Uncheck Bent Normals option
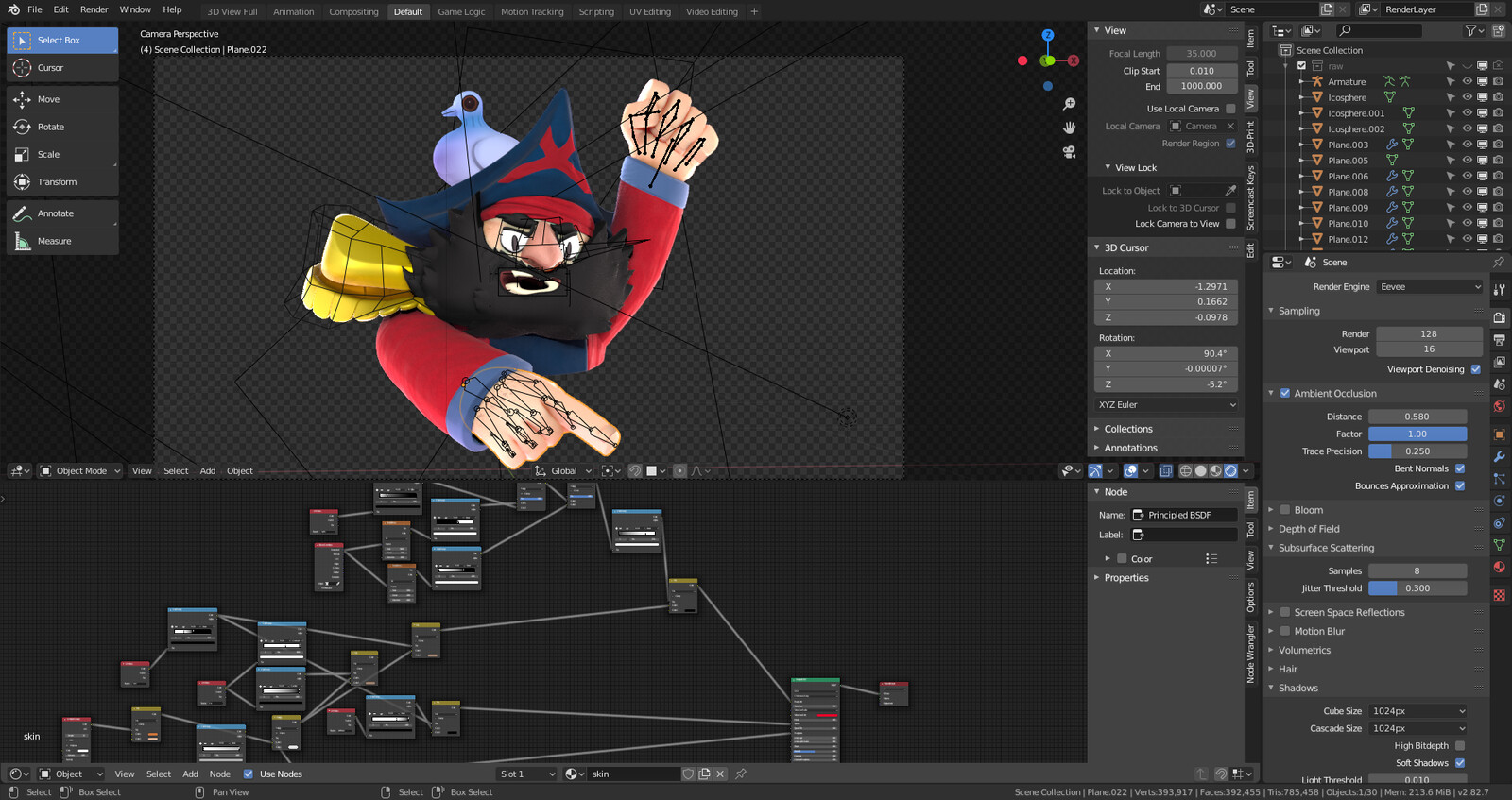The width and height of the screenshot is (1512, 800). click(x=1460, y=468)
